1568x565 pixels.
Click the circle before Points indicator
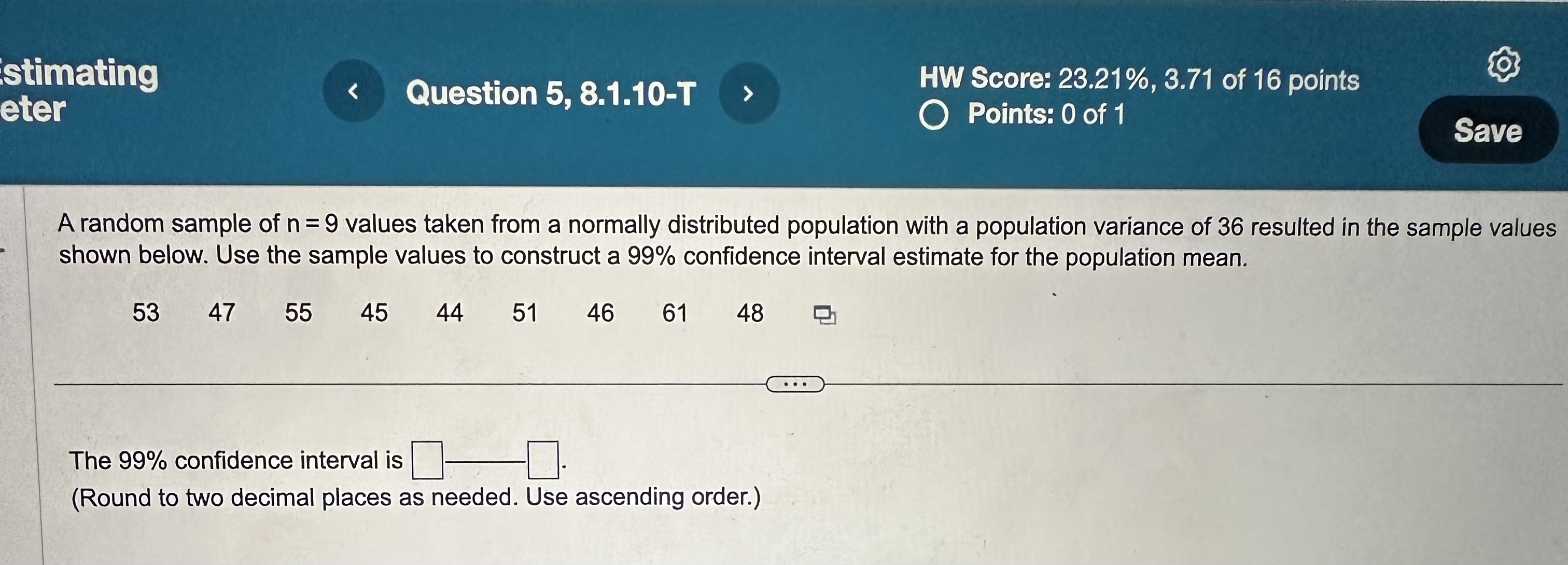click(935, 114)
